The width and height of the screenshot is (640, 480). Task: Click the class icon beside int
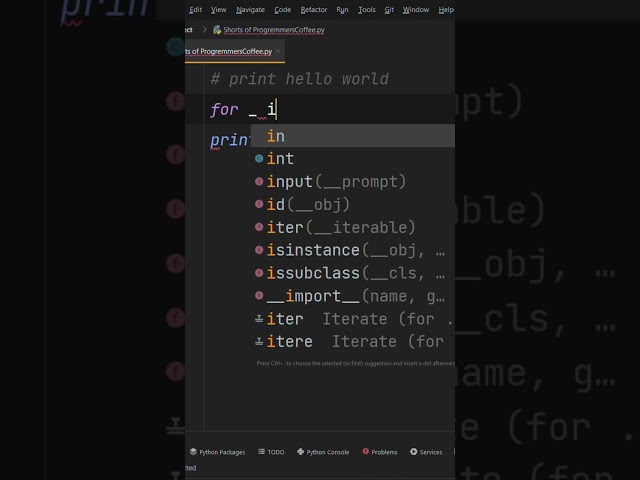pos(259,158)
